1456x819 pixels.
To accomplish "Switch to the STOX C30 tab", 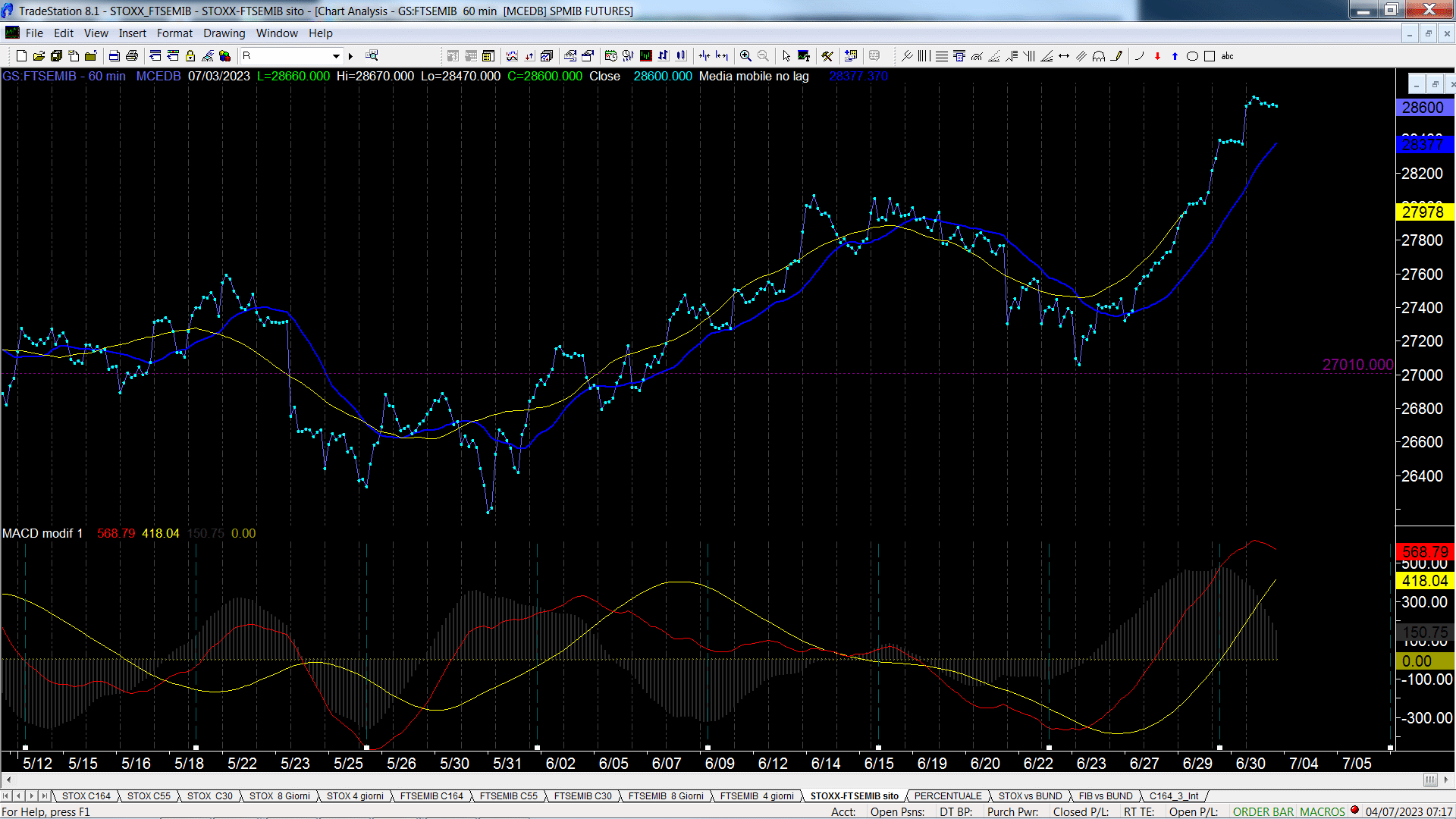I will click(209, 796).
